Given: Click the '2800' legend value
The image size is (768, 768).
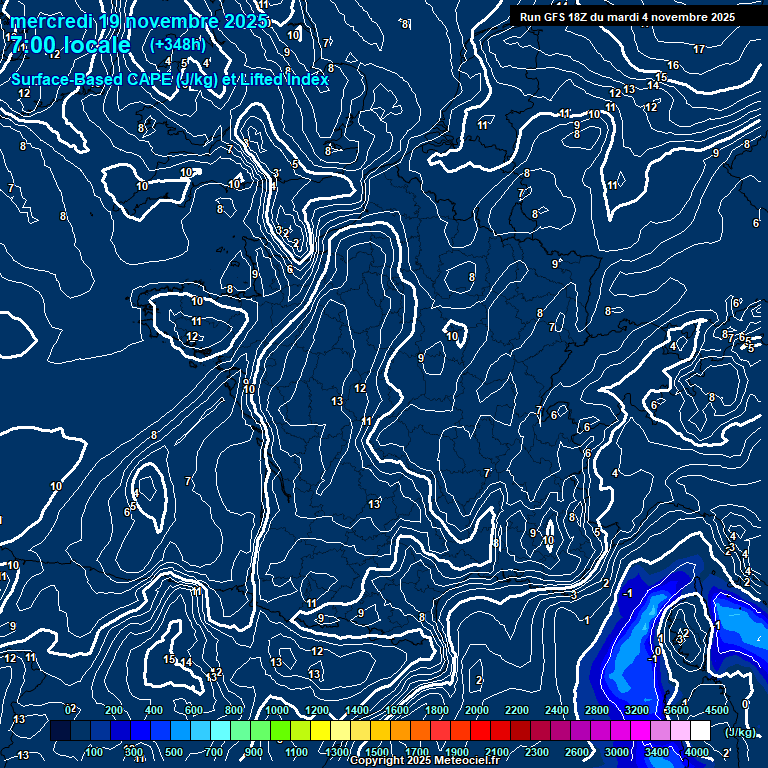Looking at the screenshot, I should coord(597,710).
